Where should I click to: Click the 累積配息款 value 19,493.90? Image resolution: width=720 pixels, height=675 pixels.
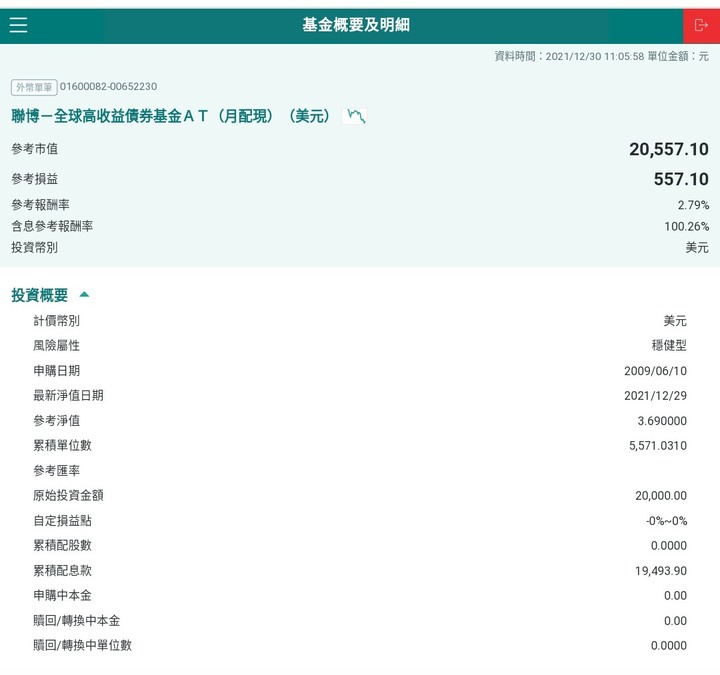point(661,571)
